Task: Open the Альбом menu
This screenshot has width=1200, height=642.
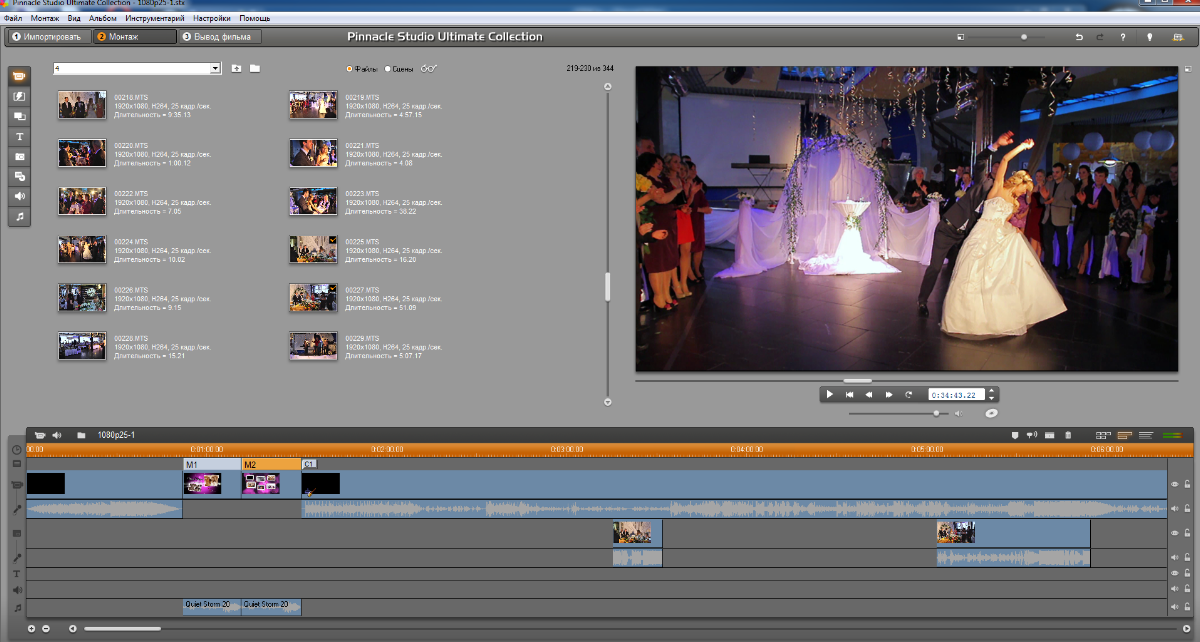Action: [x=102, y=18]
